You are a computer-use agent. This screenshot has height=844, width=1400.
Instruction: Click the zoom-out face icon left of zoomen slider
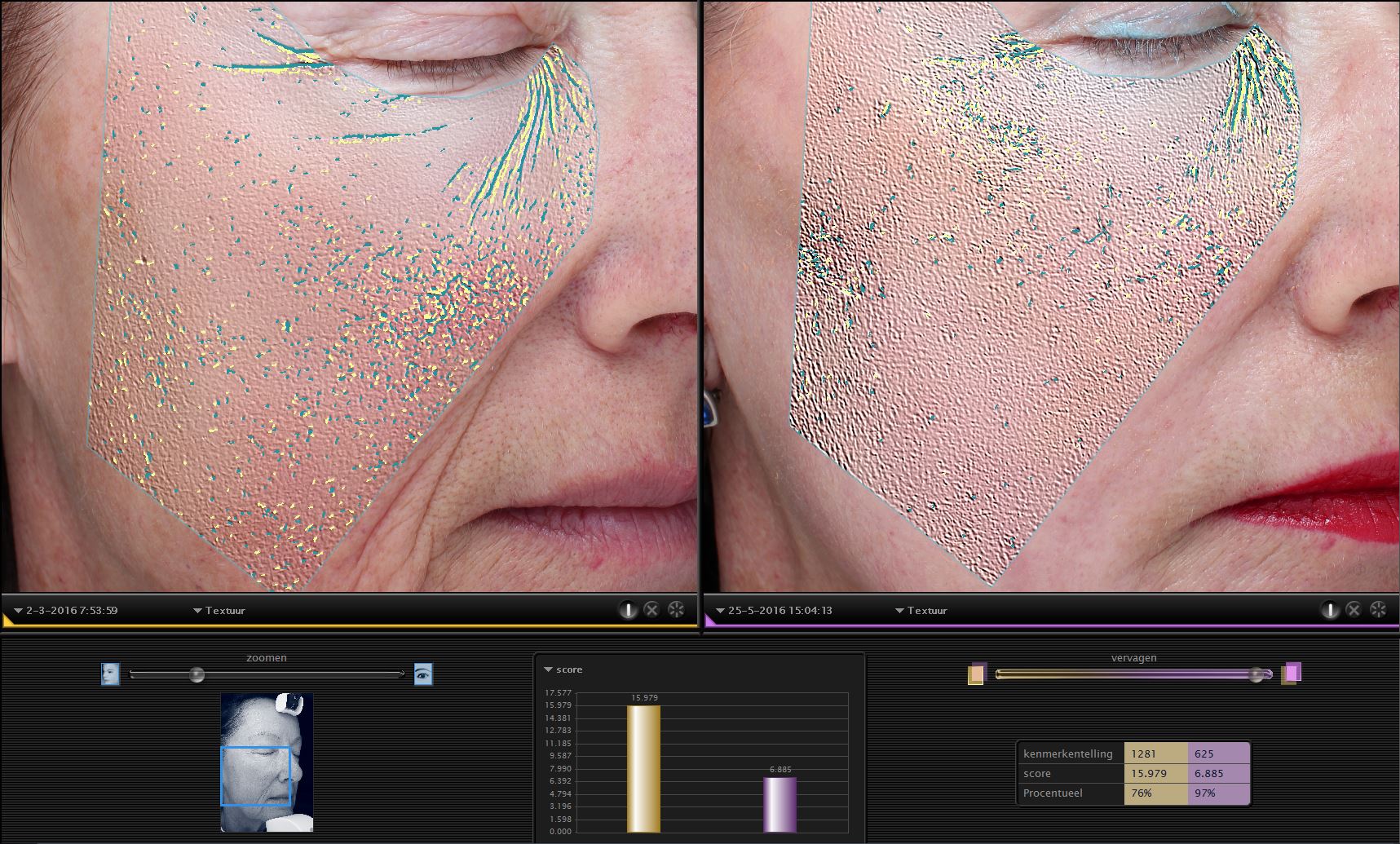(x=110, y=674)
